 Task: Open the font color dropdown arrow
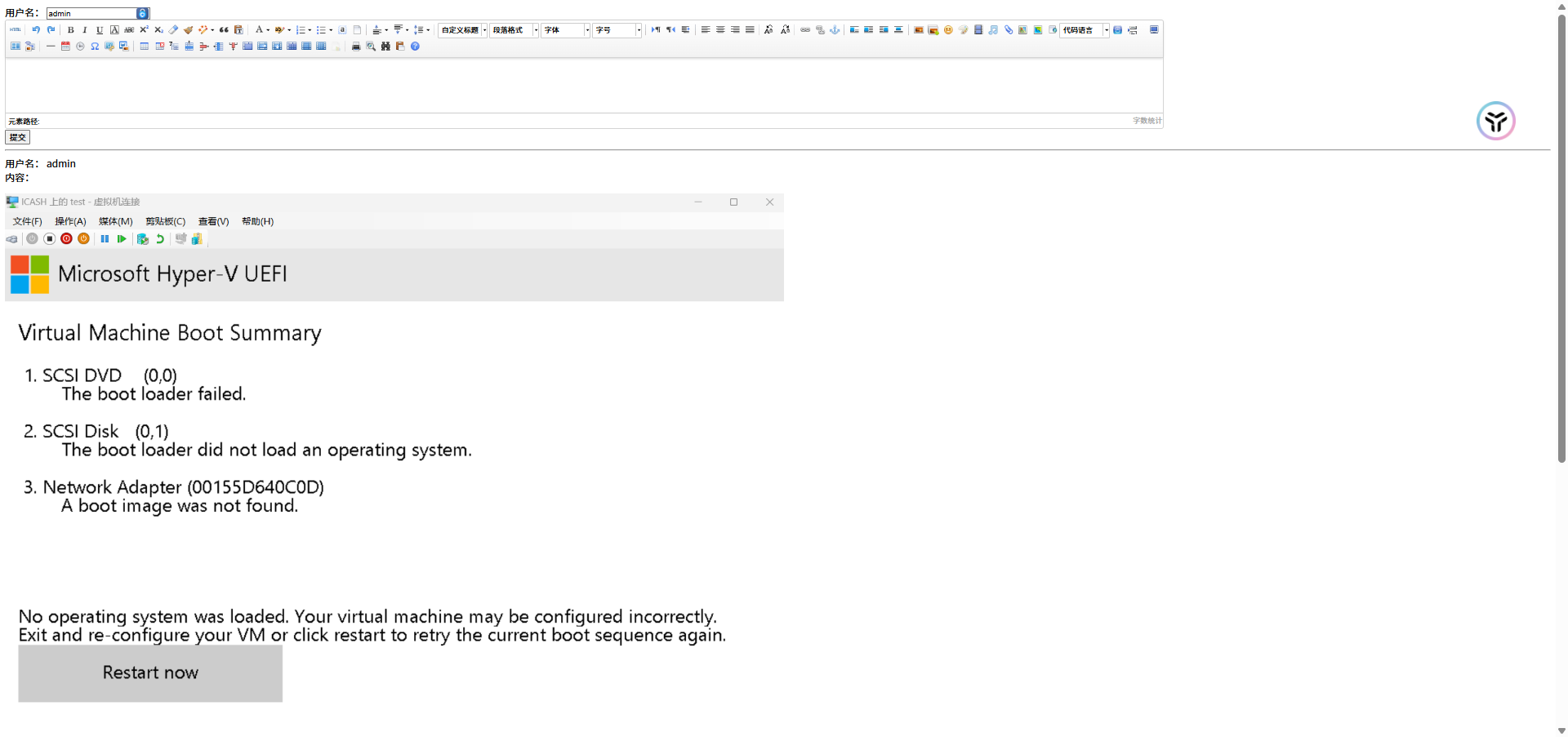click(268, 30)
